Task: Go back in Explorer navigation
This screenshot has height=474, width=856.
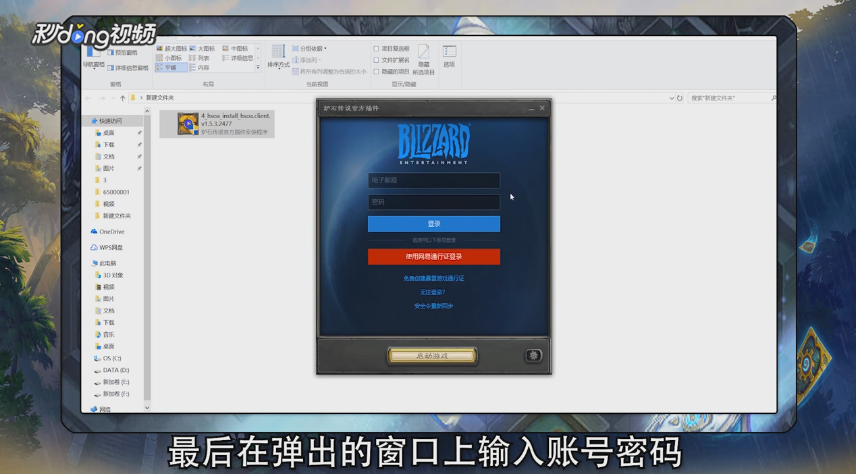Action: pyautogui.click(x=88, y=98)
